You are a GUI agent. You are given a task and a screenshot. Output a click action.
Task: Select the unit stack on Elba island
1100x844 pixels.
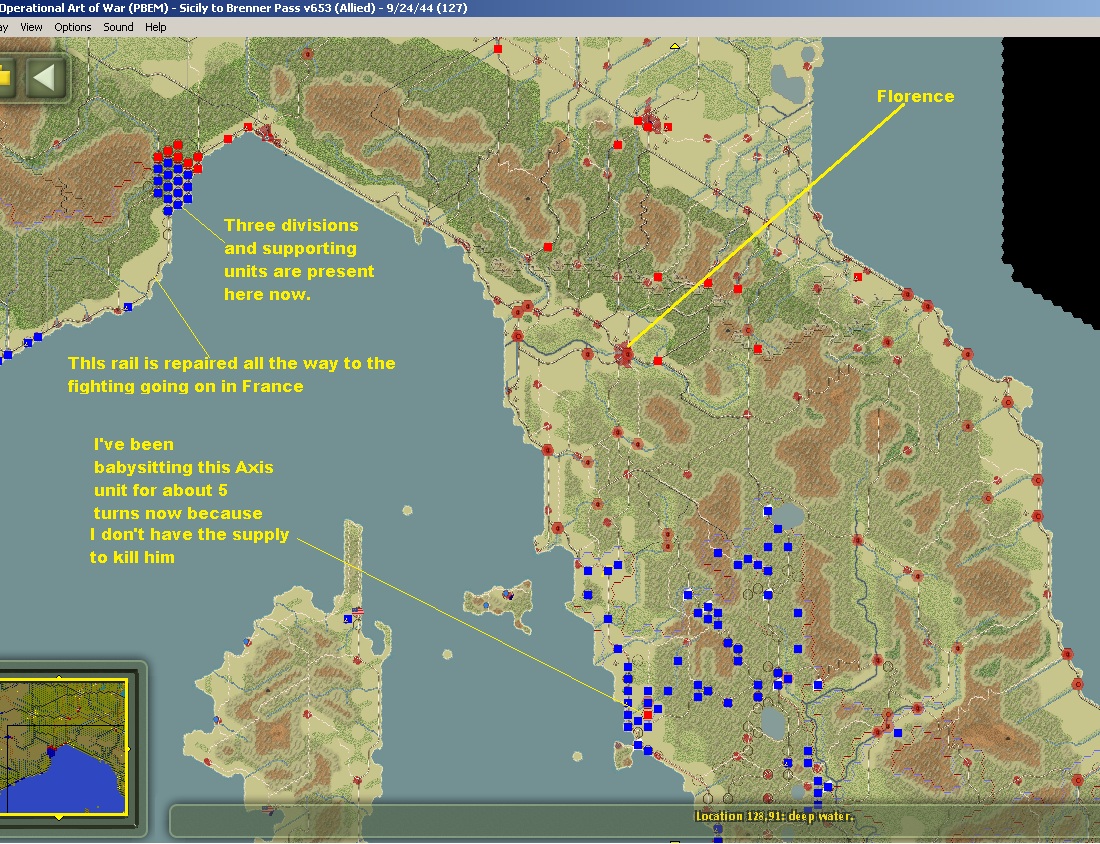(508, 595)
